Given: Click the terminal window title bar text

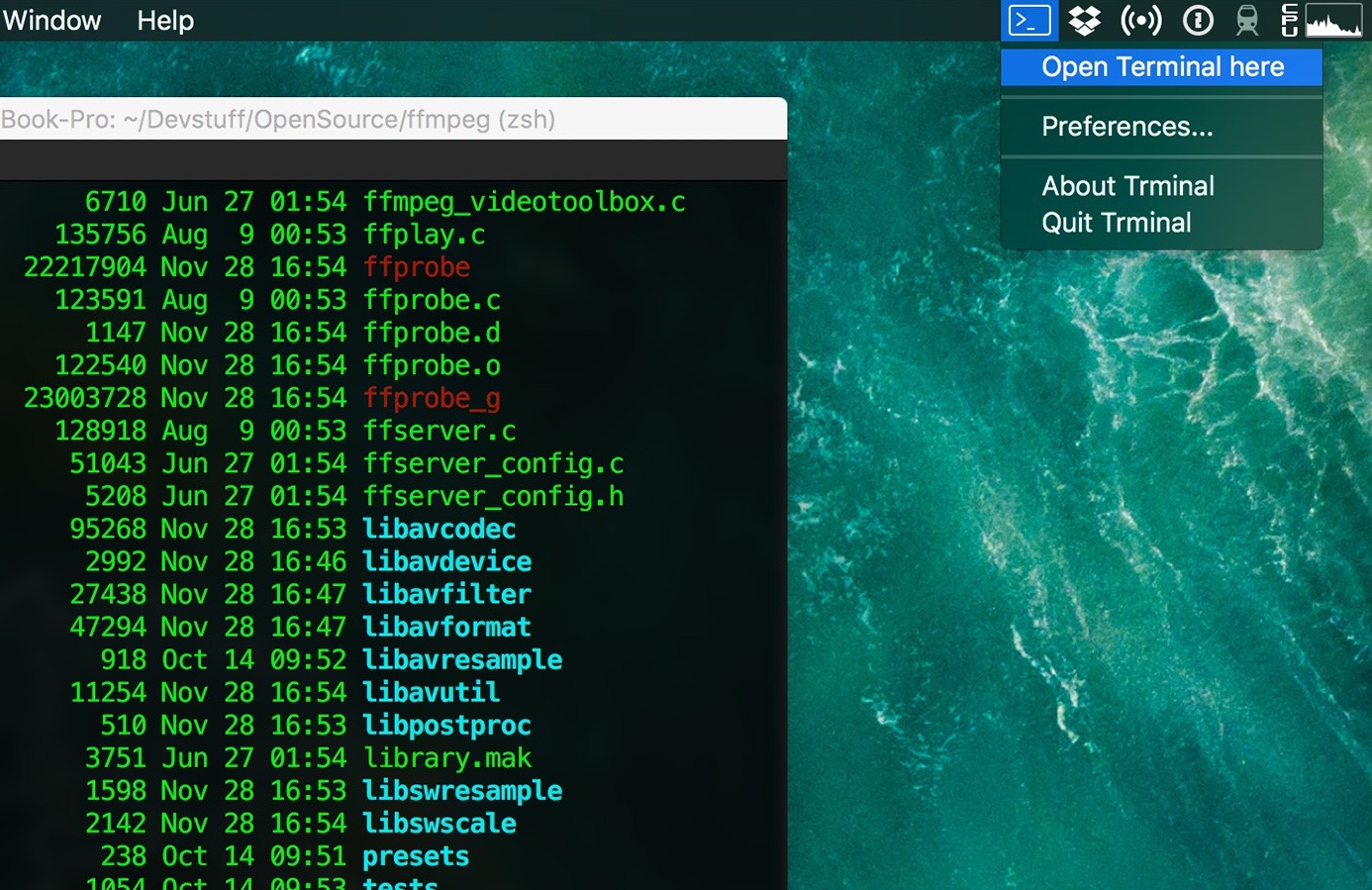Looking at the screenshot, I should [x=278, y=120].
